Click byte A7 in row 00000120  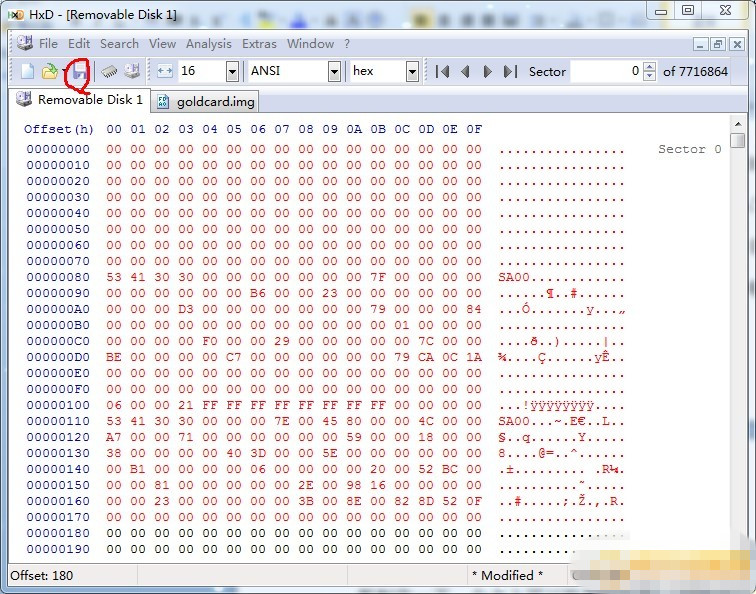pos(114,437)
